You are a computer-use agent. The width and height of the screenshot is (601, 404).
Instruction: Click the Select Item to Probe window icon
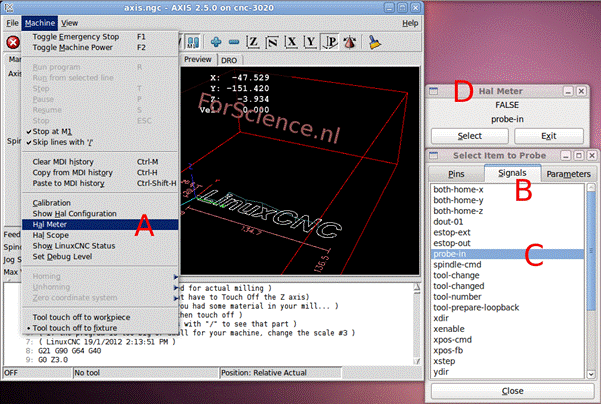click(434, 155)
